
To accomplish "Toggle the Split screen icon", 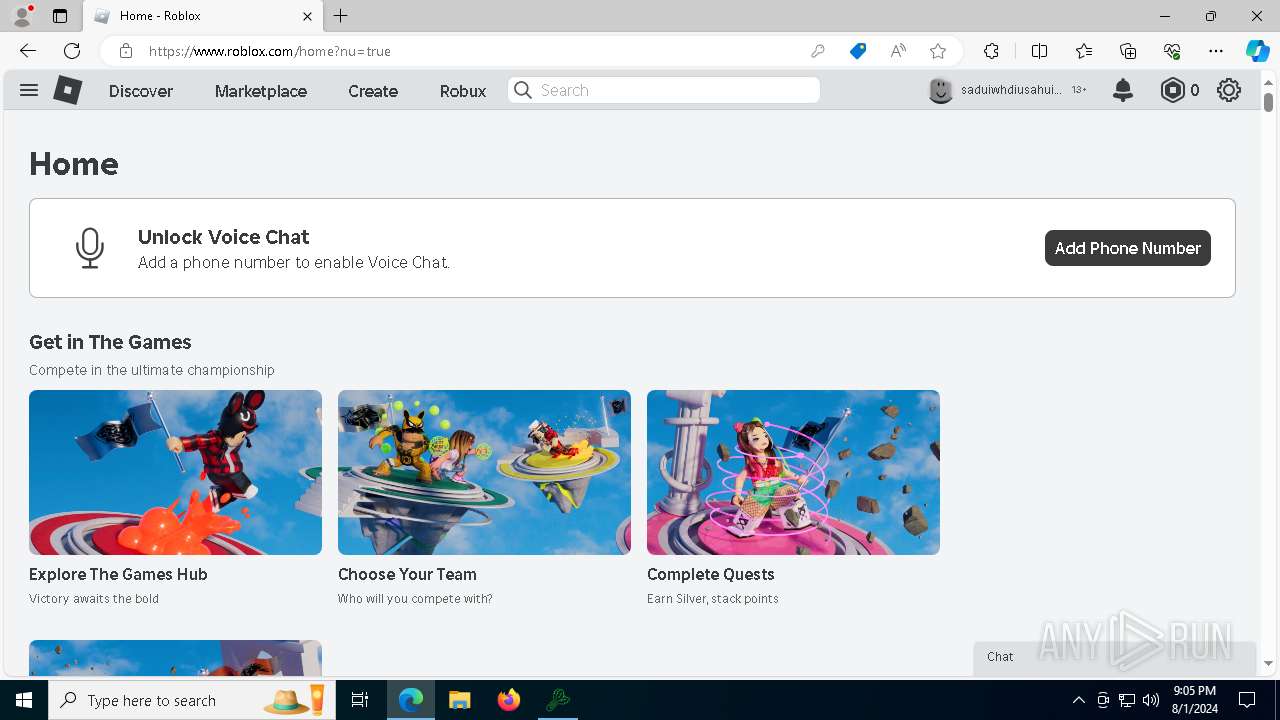I will pyautogui.click(x=1039, y=51).
